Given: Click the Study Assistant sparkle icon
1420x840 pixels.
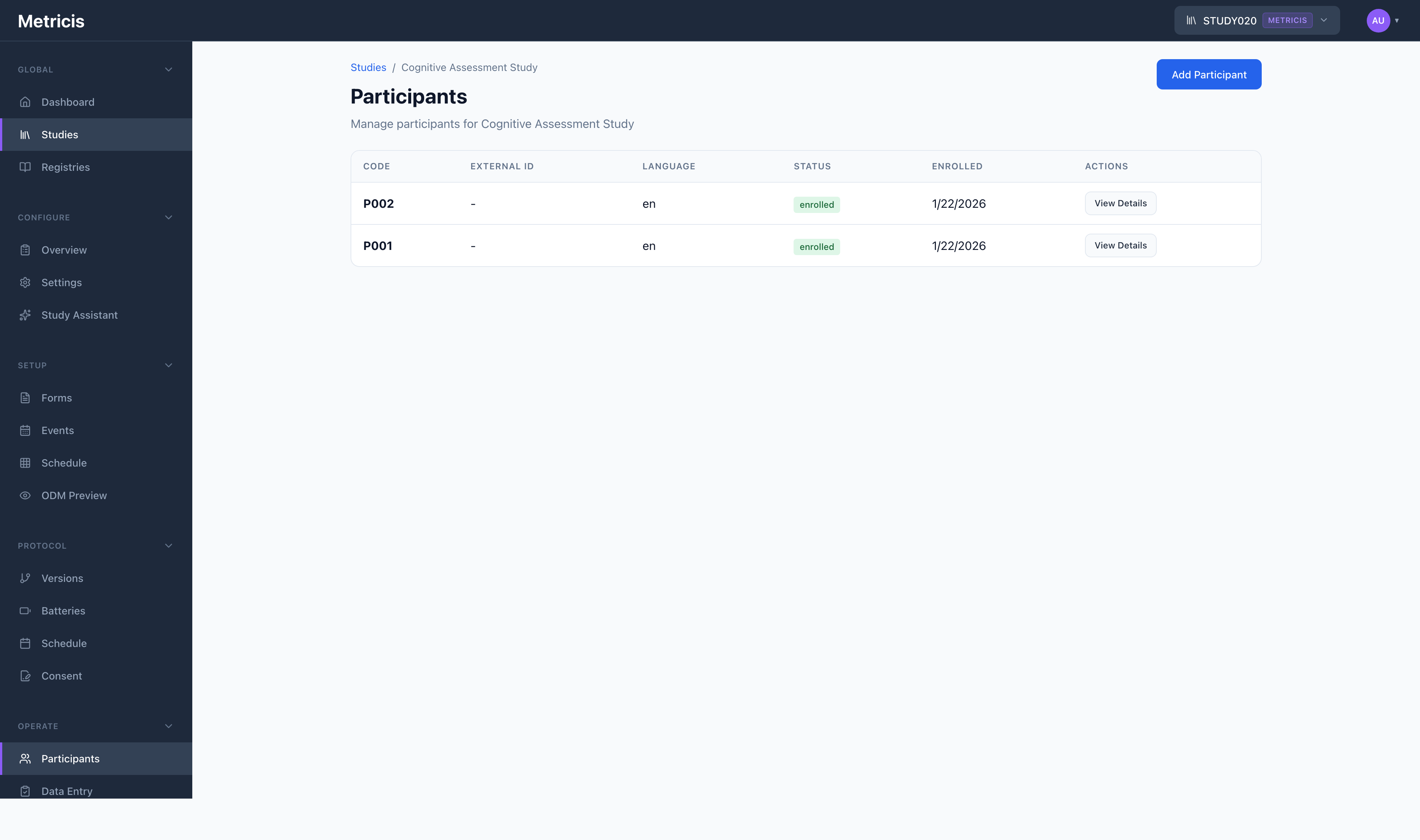Looking at the screenshot, I should pyautogui.click(x=25, y=315).
